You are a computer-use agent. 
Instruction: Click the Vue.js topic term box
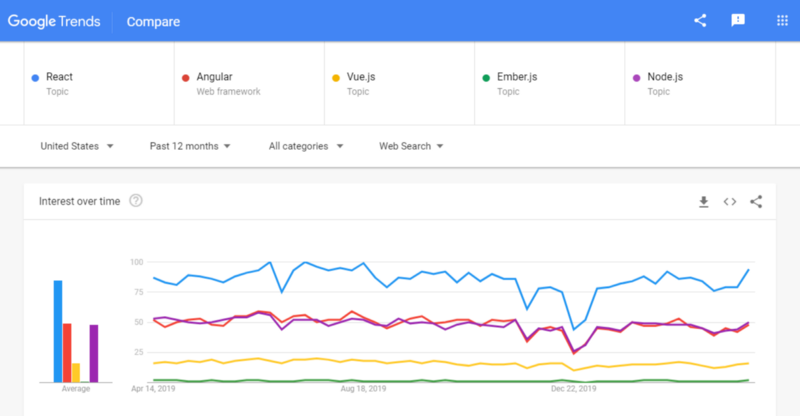[399, 83]
